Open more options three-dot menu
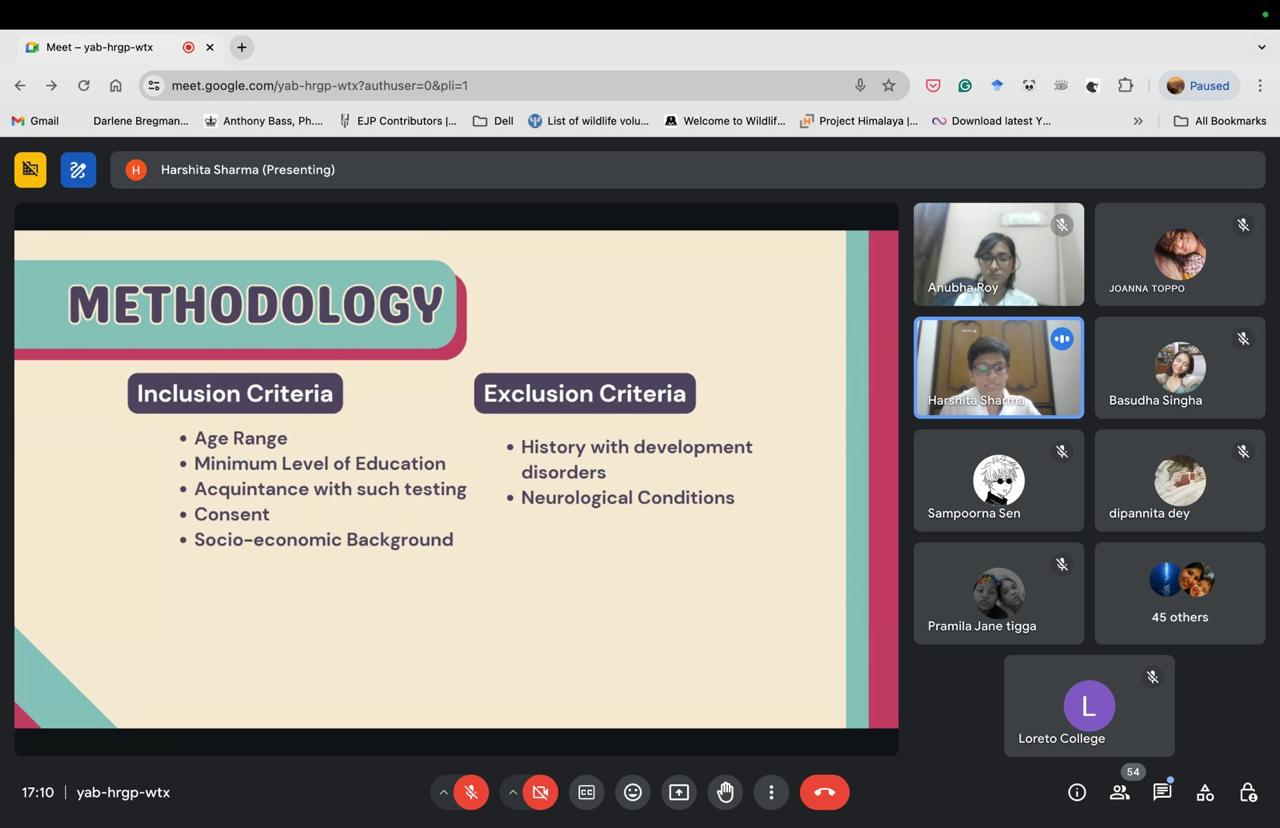Screen dimensions: 1280x828 (x=771, y=792)
